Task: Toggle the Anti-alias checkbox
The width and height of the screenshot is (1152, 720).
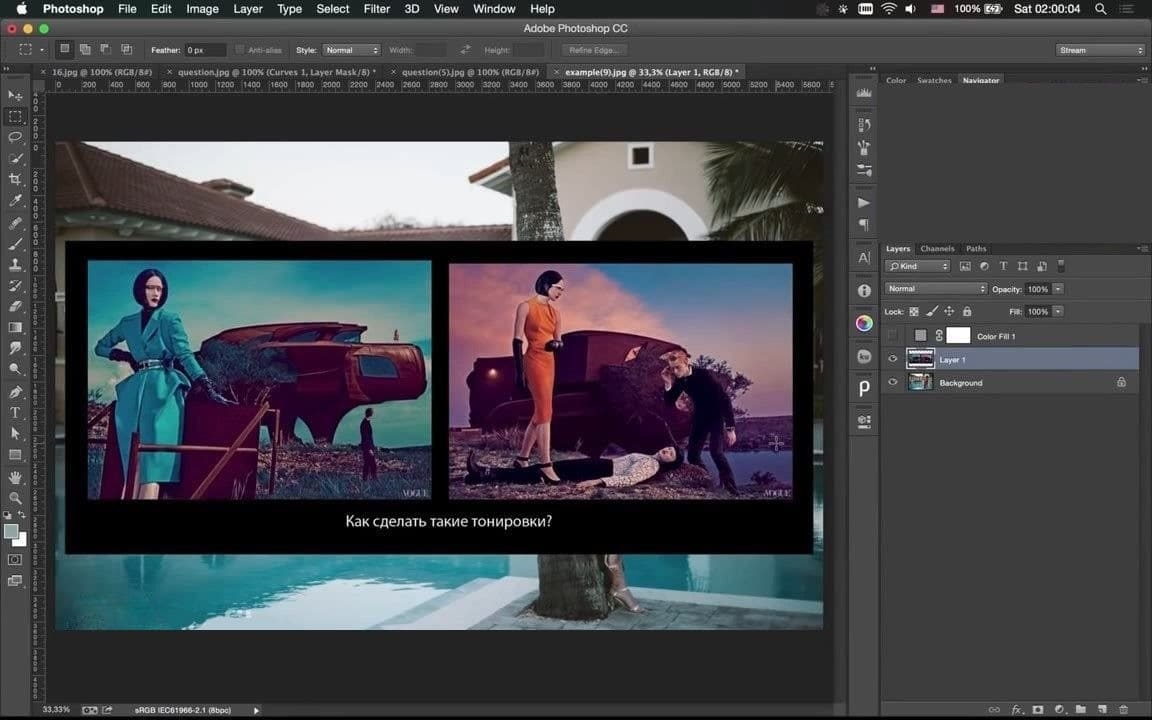Action: coord(240,50)
